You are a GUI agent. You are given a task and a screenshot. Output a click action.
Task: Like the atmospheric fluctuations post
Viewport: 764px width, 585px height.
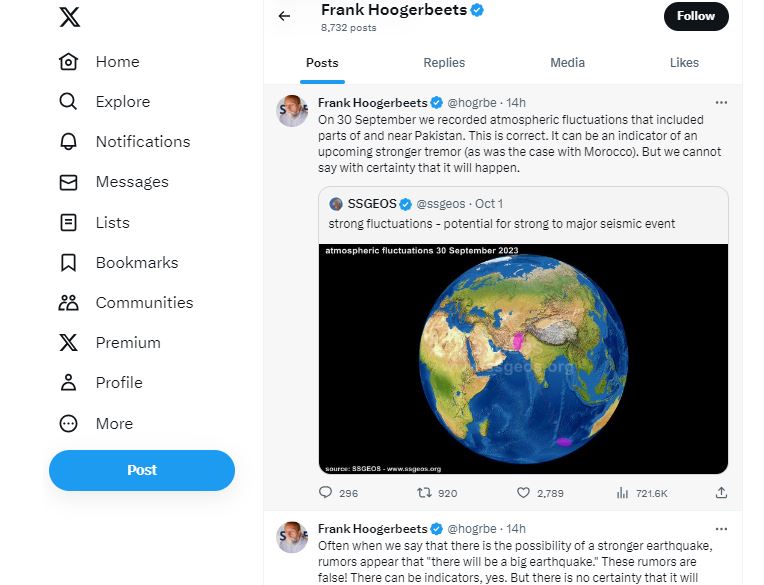click(x=523, y=493)
